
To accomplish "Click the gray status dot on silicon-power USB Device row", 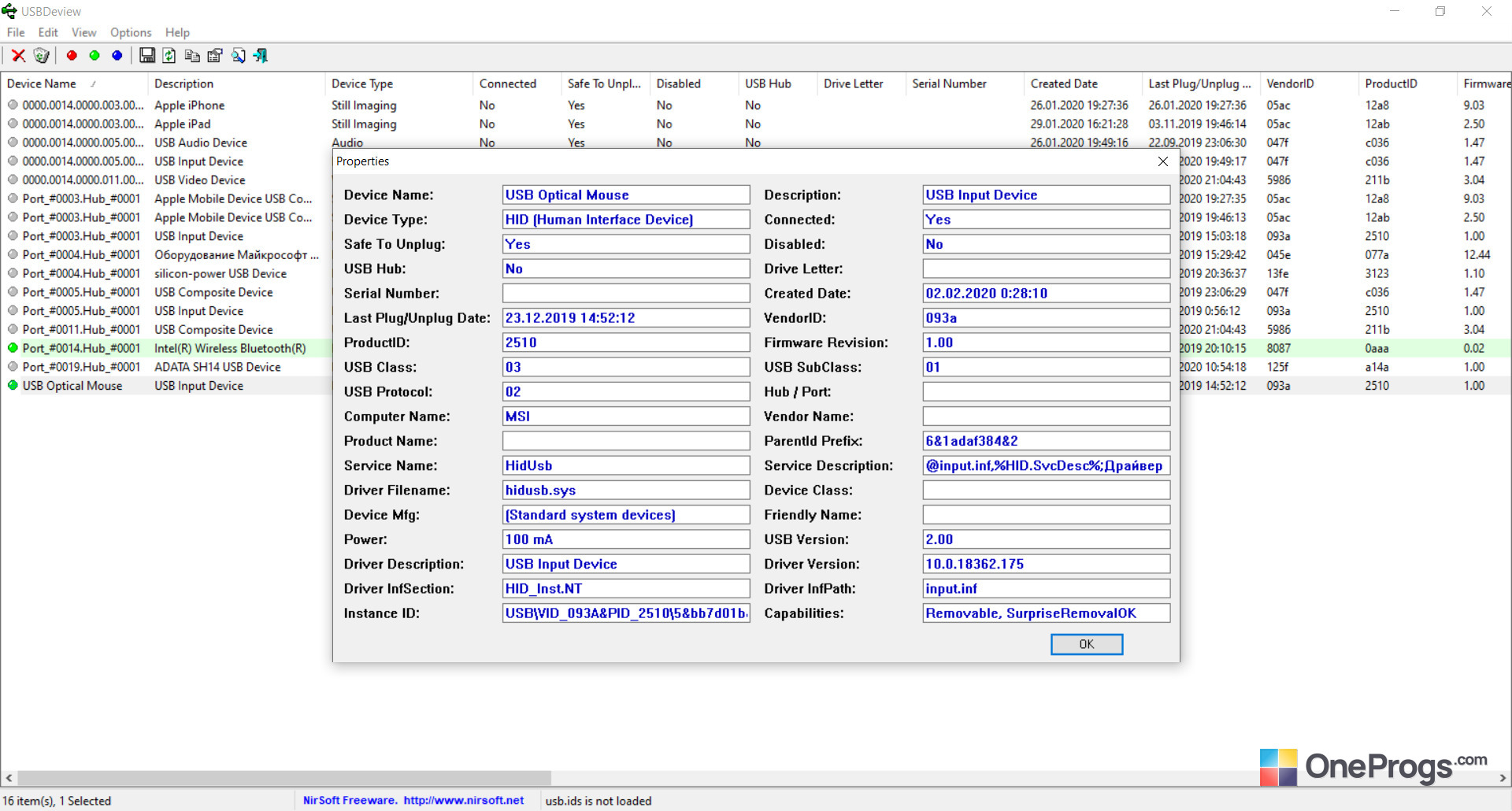I will point(13,273).
